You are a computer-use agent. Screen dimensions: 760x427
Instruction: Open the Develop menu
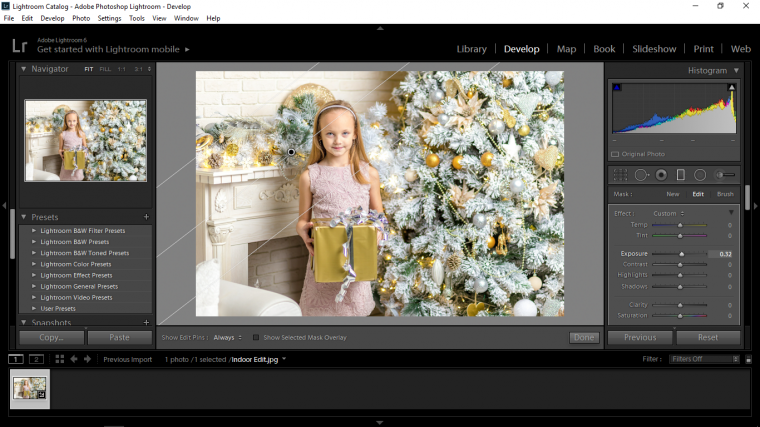(52, 18)
